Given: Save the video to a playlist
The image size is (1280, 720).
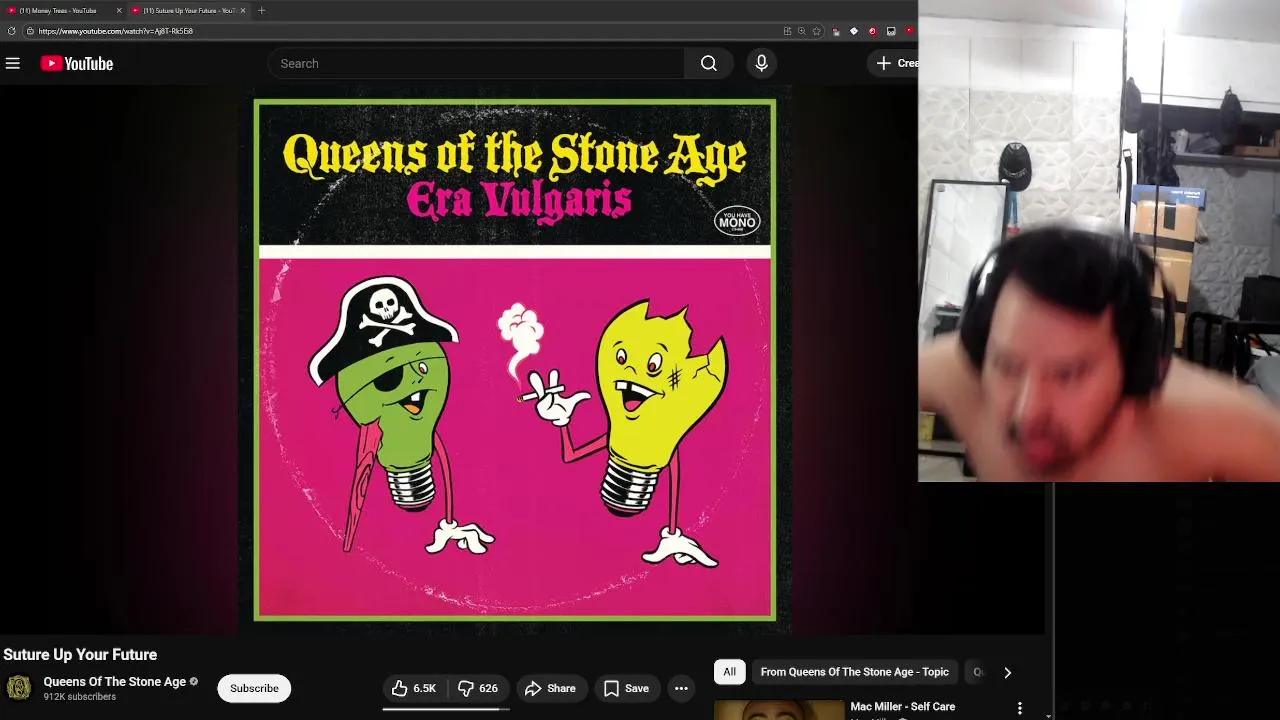Looking at the screenshot, I should tap(626, 688).
